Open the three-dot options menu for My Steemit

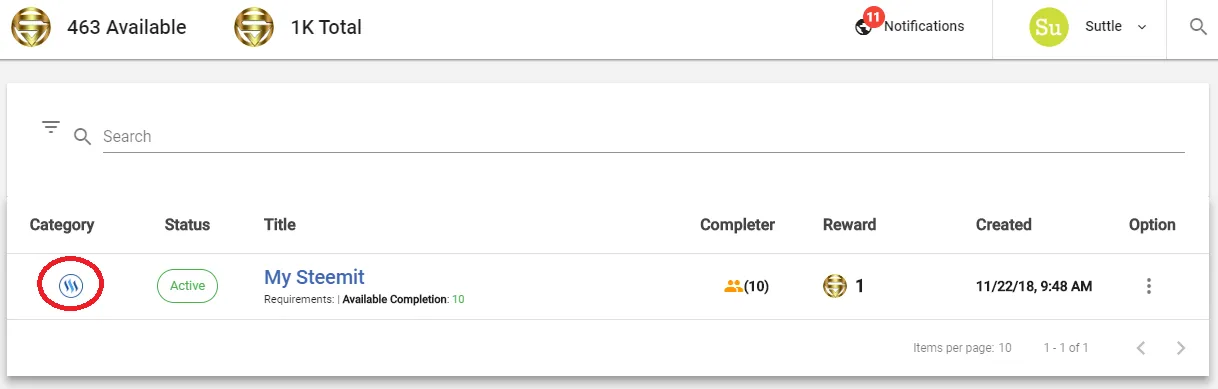(1149, 286)
